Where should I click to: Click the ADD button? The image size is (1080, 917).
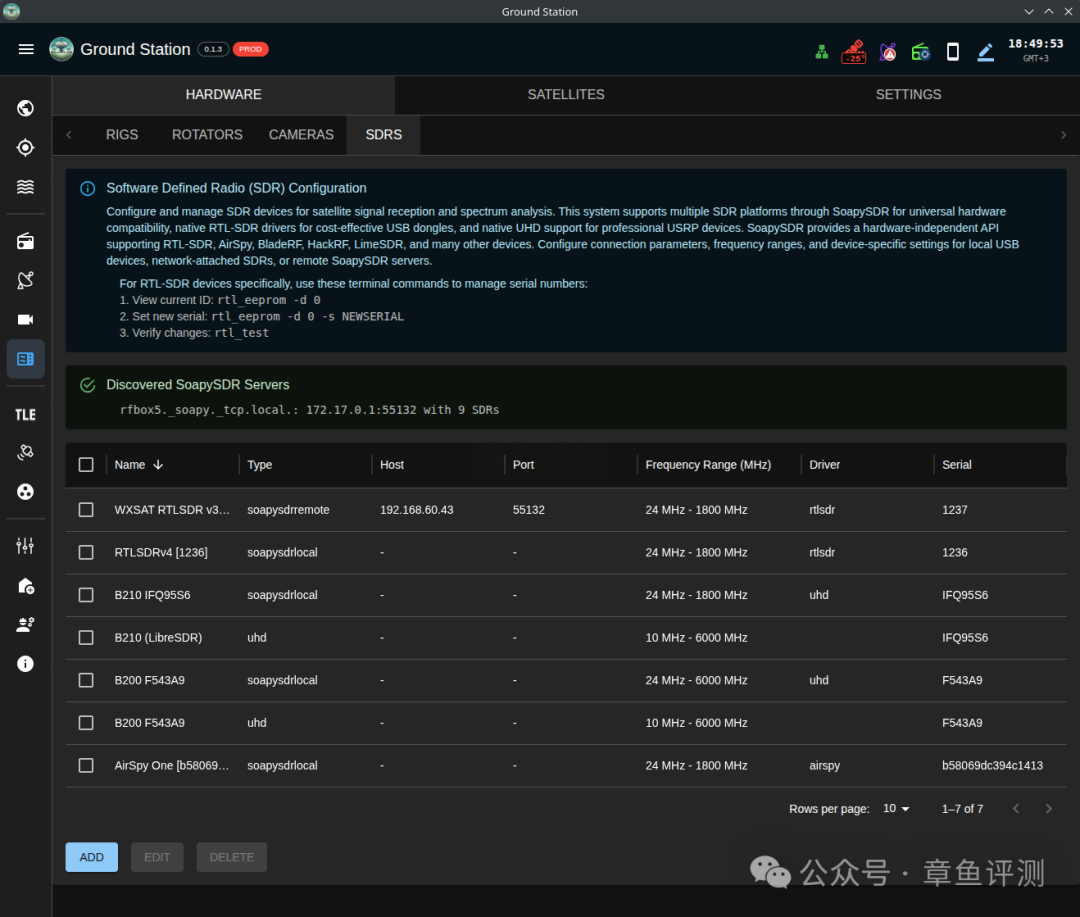pos(92,857)
